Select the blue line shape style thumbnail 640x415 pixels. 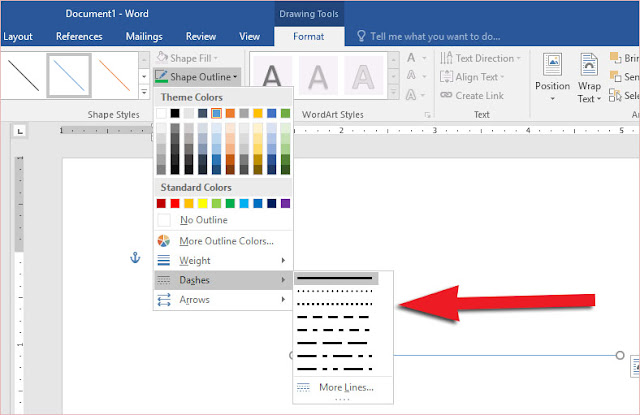tap(69, 75)
